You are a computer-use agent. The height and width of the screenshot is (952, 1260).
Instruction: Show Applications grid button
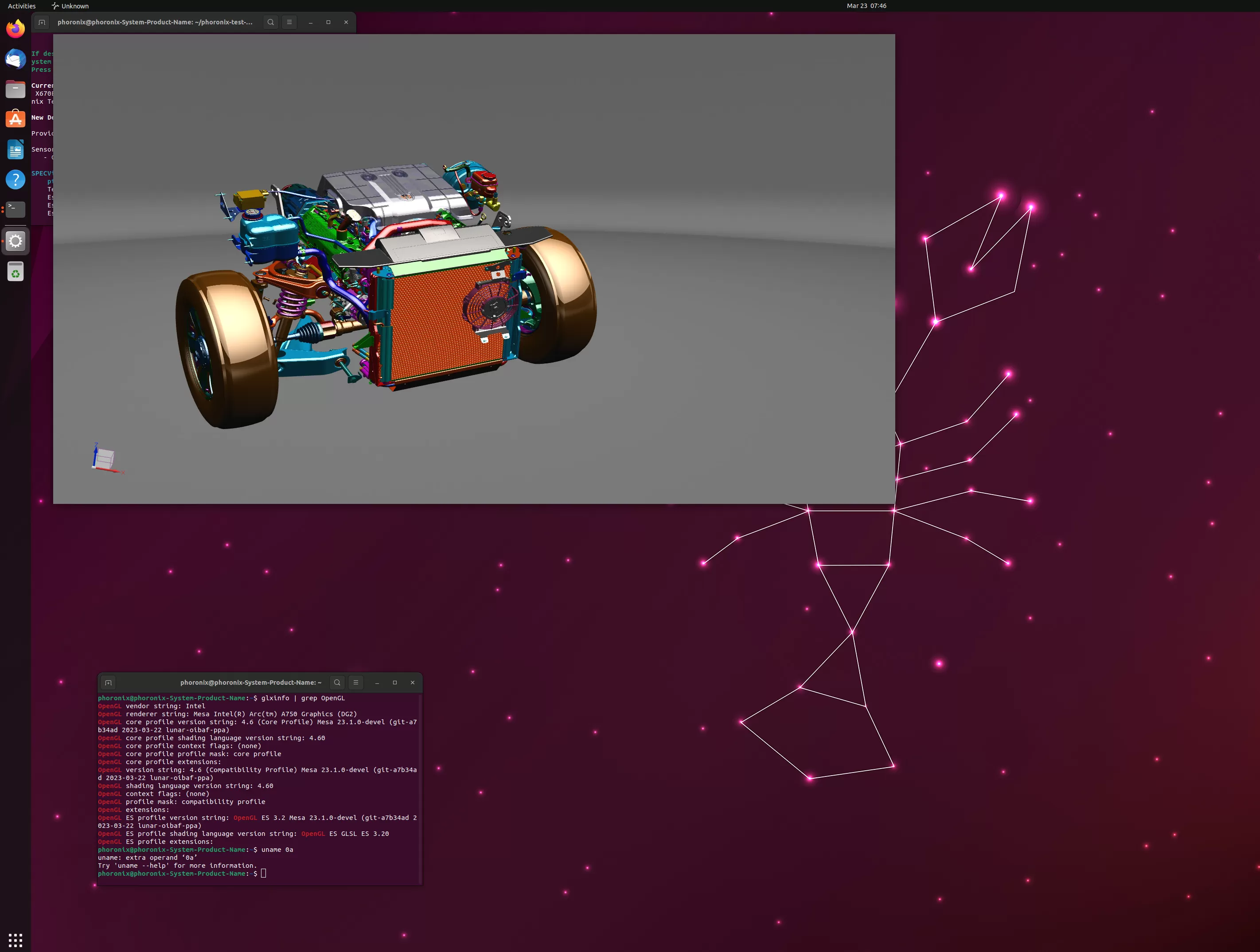pyautogui.click(x=16, y=940)
